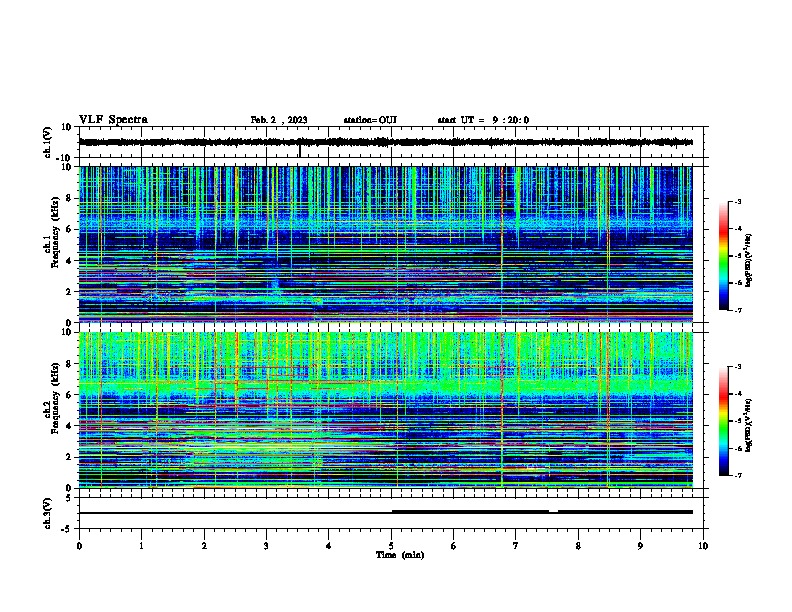Click time axis tick label "0"
The width and height of the screenshot is (792, 612).
coord(79,546)
